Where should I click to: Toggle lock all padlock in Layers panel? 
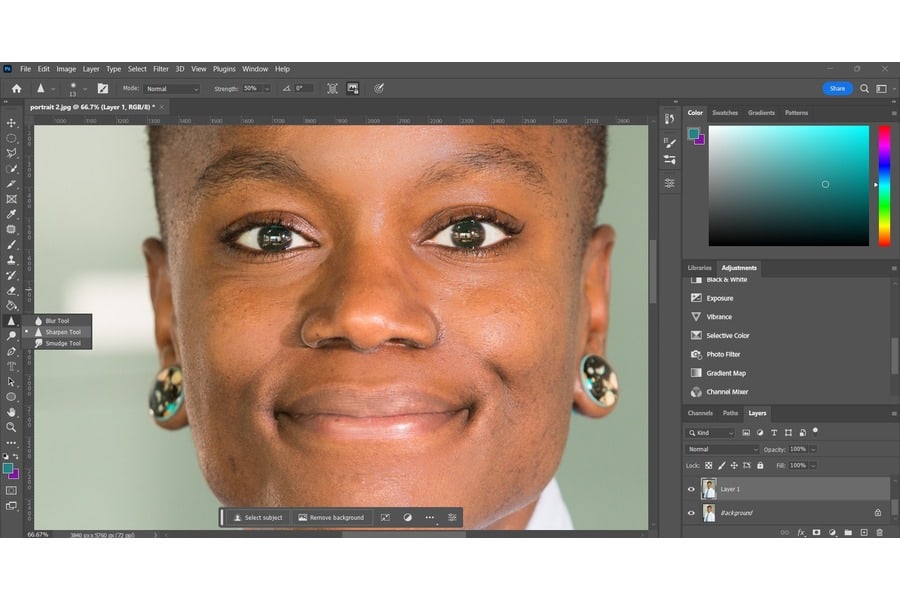760,466
